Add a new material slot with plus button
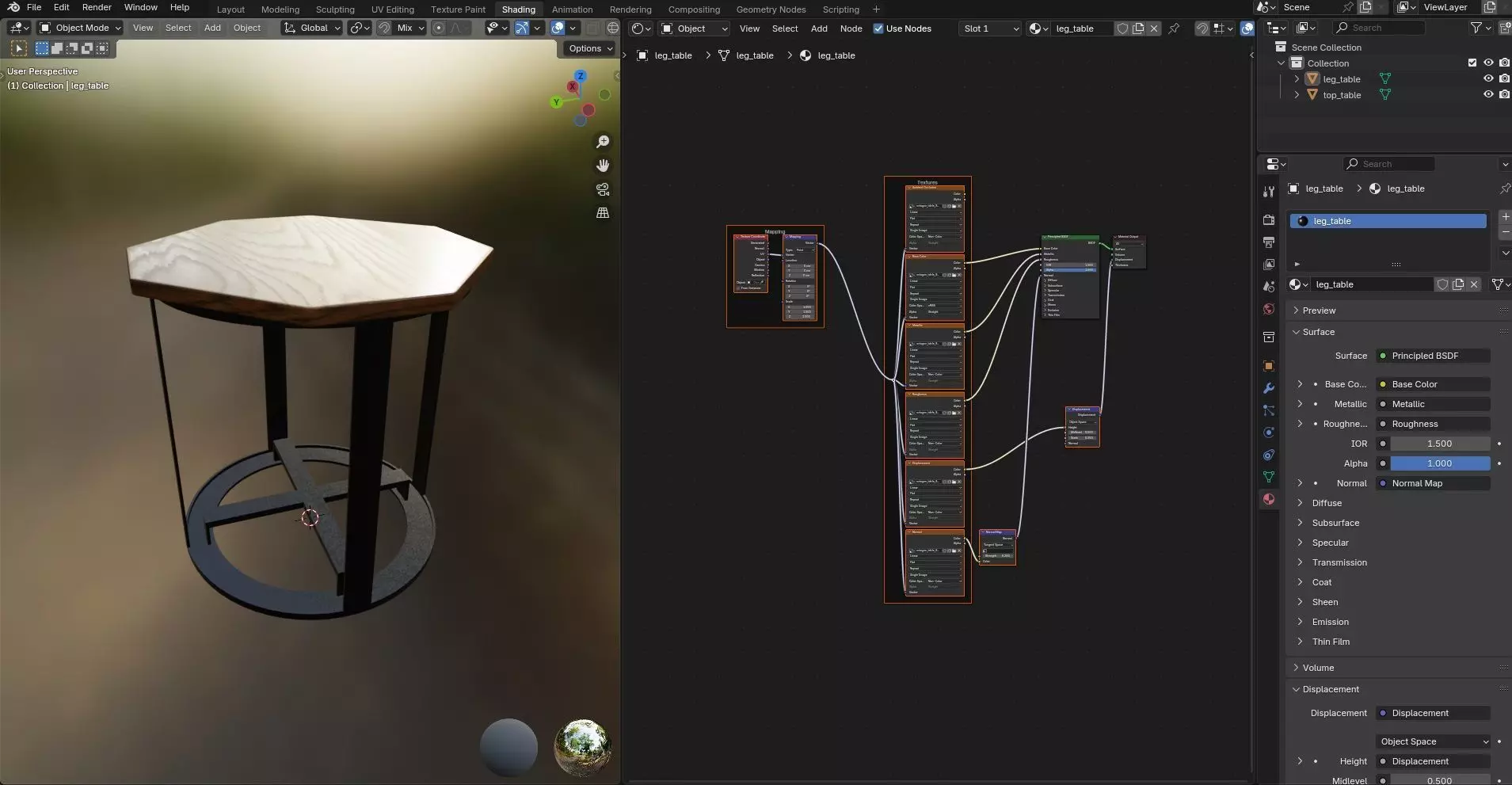 (1505, 216)
